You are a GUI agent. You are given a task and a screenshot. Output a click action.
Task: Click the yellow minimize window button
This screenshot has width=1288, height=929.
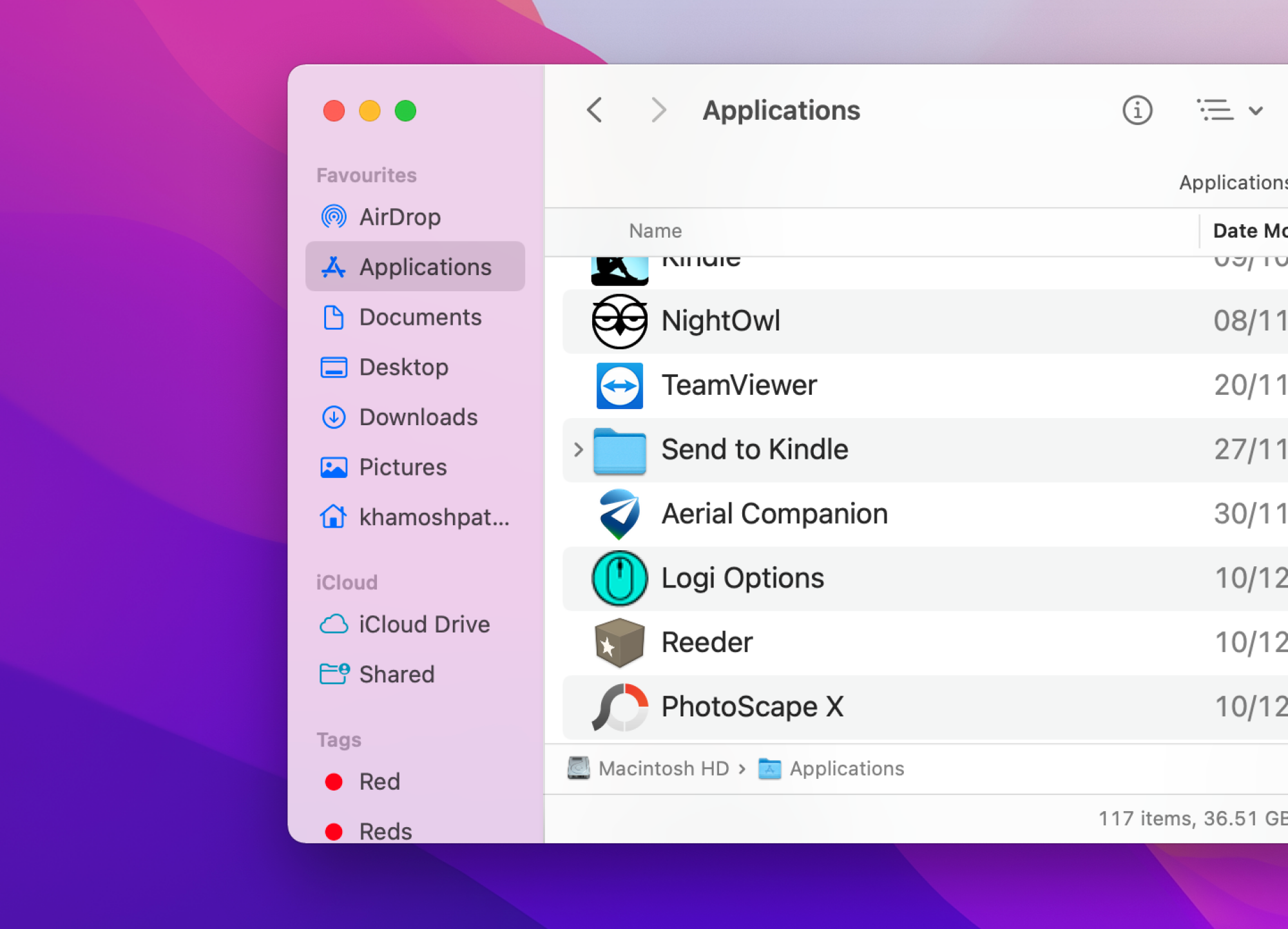coord(369,111)
